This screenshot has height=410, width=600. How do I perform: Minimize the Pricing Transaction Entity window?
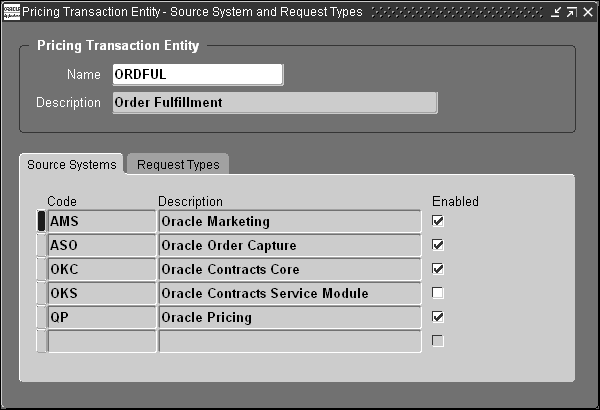(556, 12)
